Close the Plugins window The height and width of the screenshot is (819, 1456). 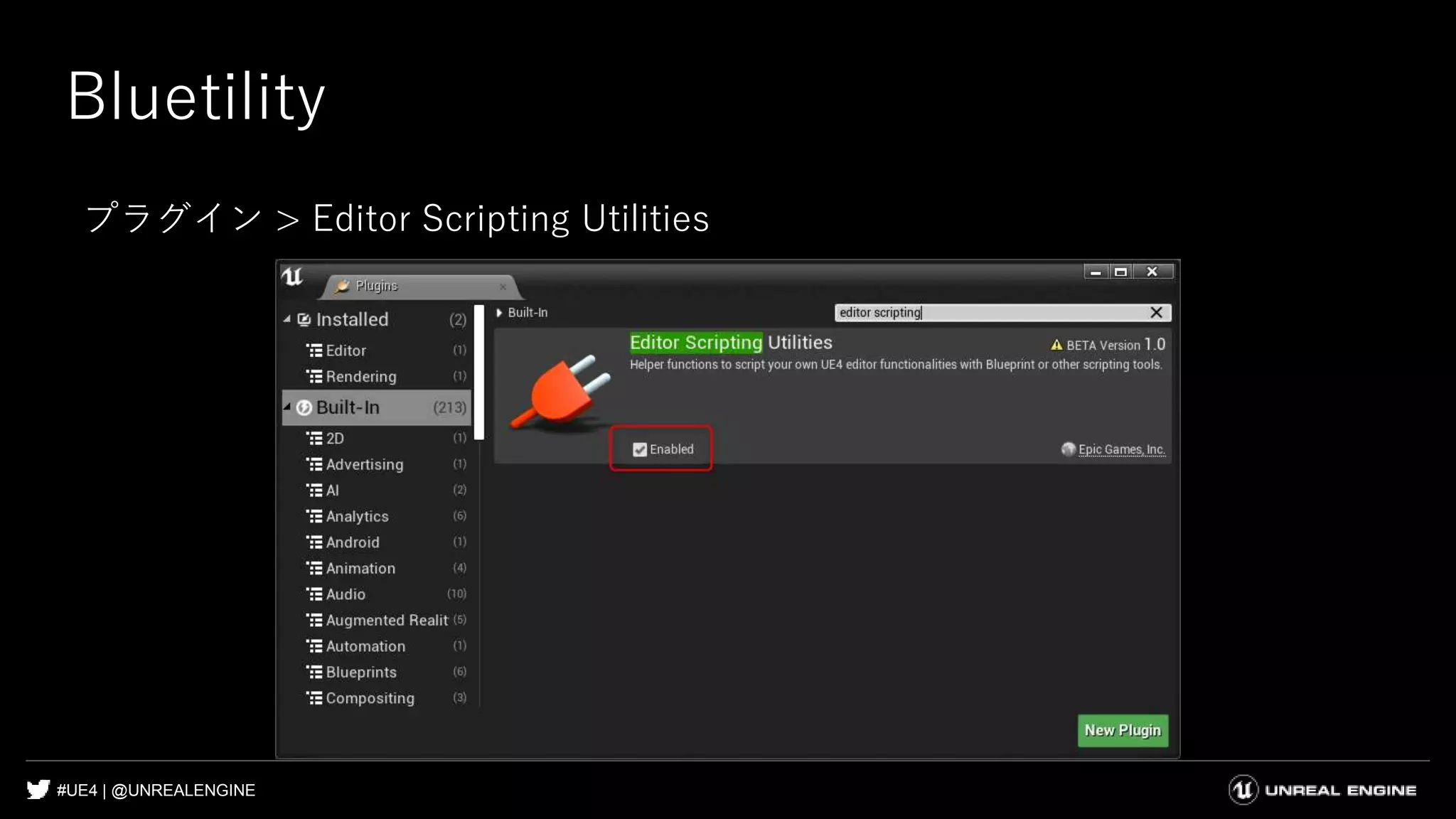pyautogui.click(x=1152, y=272)
